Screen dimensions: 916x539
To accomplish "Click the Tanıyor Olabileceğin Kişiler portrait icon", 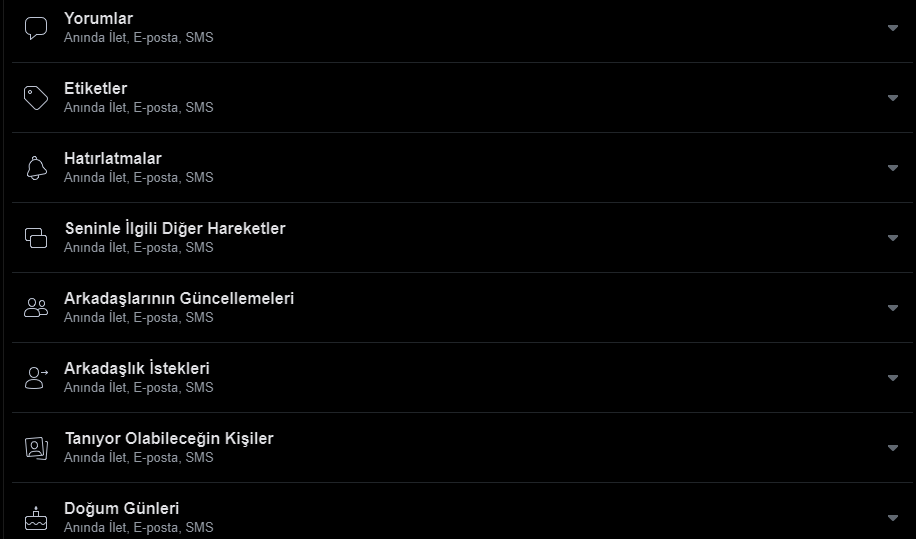I will point(36,448).
